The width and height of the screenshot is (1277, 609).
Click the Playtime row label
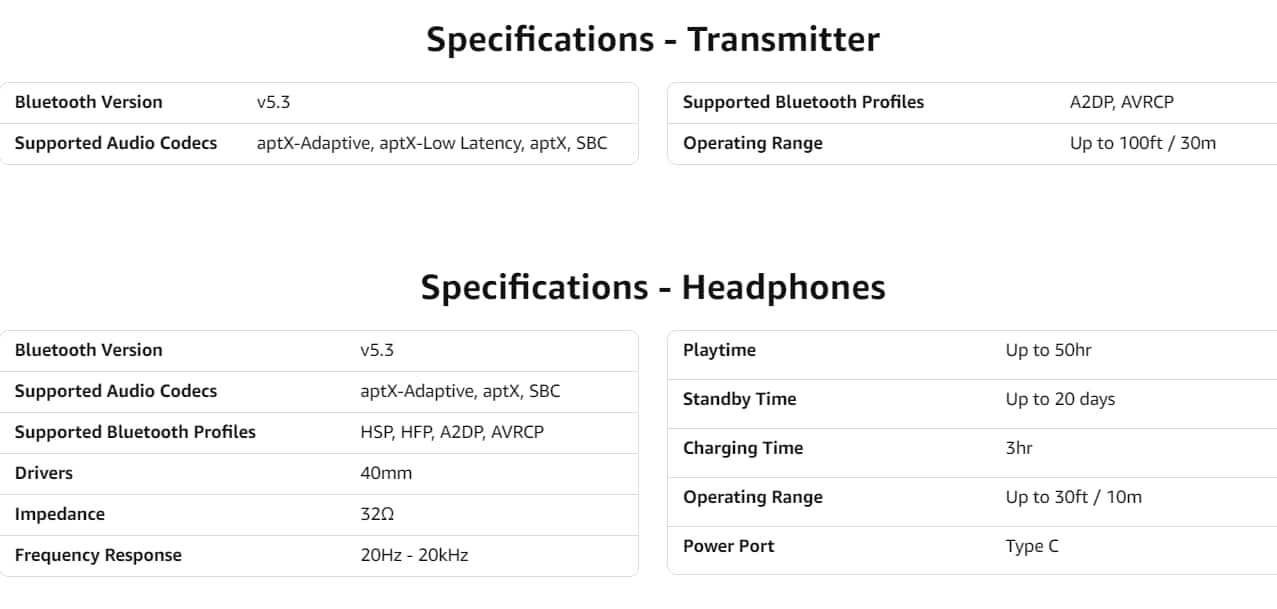719,350
